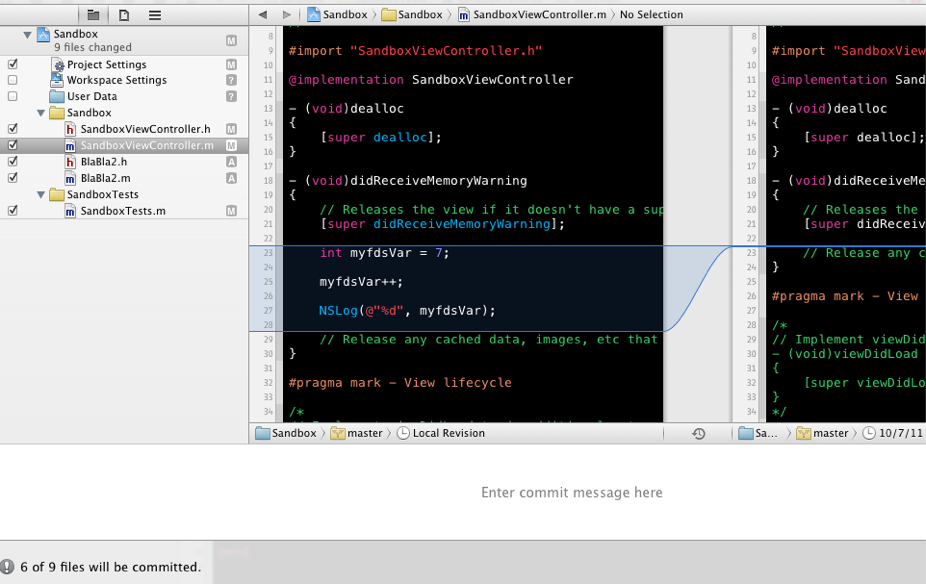Click the blank document icon in the toolbar
Viewport: 926px width, 584px height.
[x=124, y=14]
